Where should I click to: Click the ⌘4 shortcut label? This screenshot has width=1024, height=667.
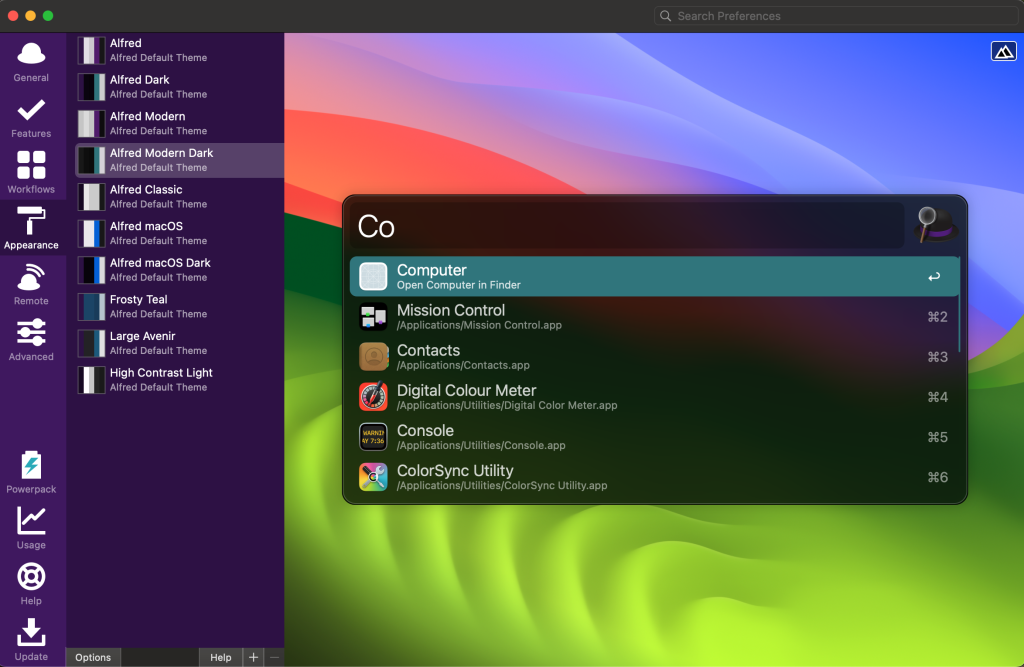pyautogui.click(x=937, y=397)
